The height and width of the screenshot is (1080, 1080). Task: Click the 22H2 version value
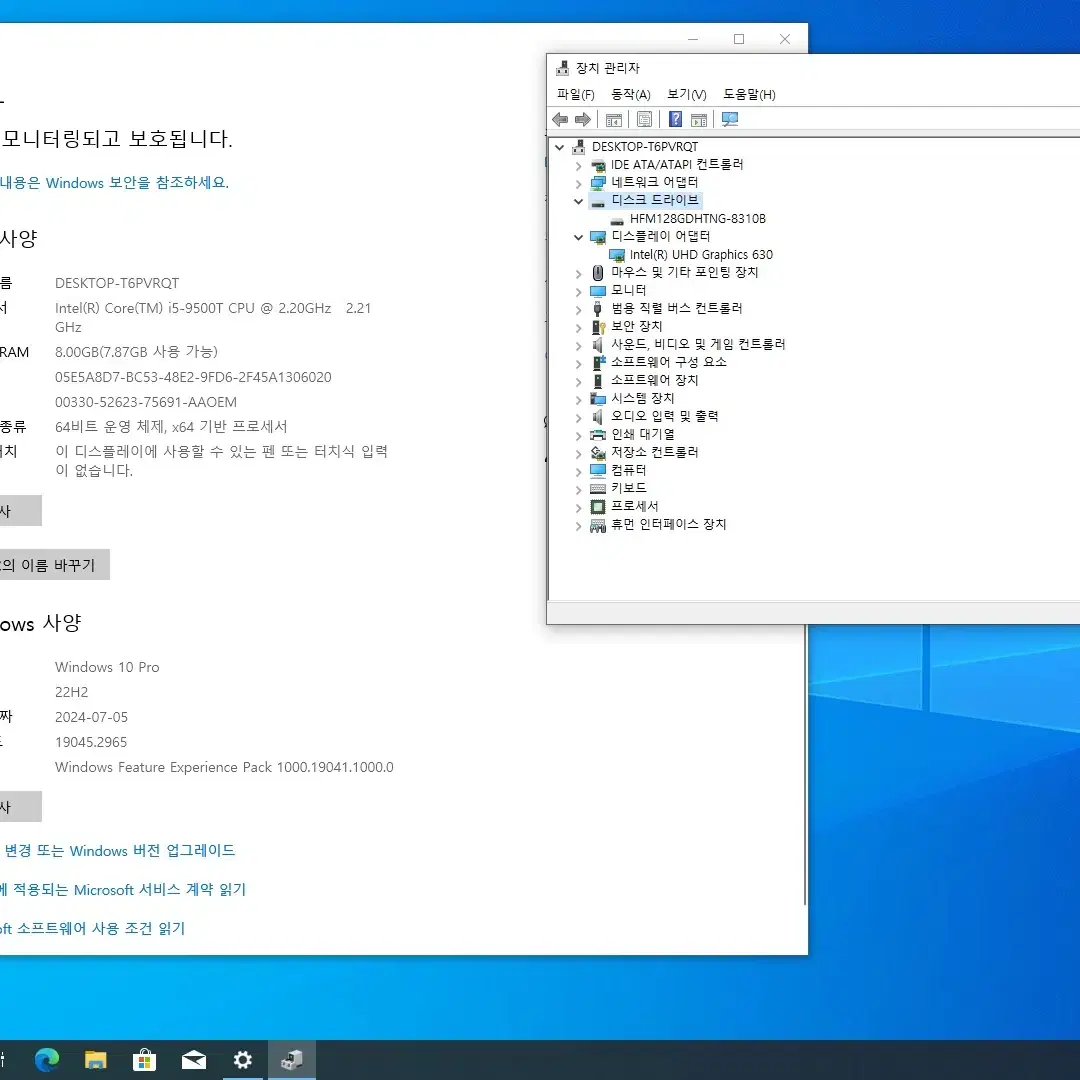72,692
